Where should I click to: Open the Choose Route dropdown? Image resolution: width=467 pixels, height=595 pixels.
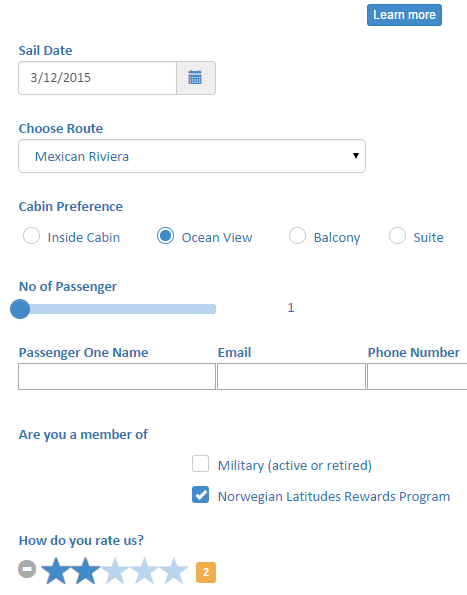click(192, 156)
